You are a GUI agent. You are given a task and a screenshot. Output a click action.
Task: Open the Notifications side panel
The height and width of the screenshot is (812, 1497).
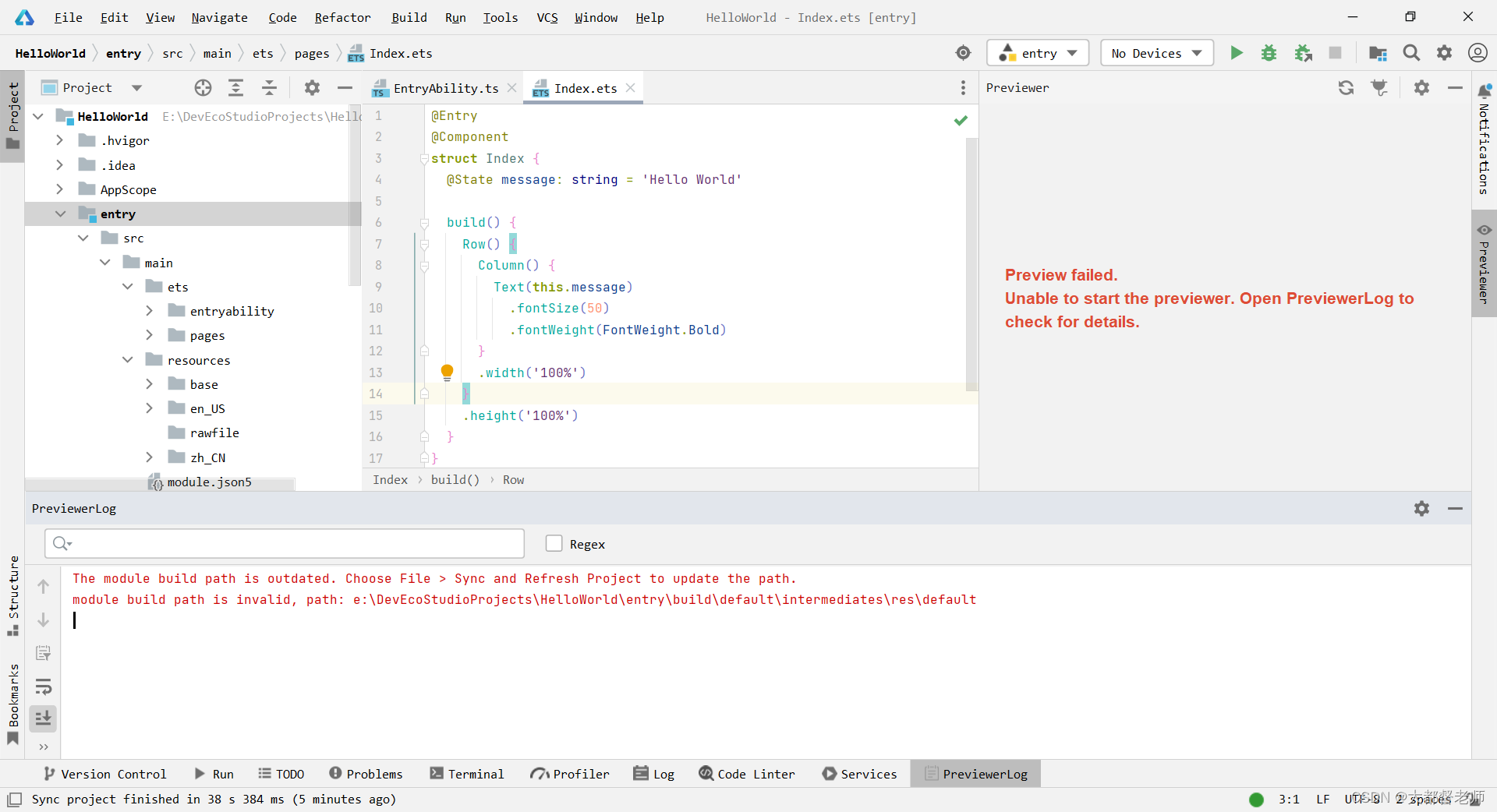(x=1485, y=138)
